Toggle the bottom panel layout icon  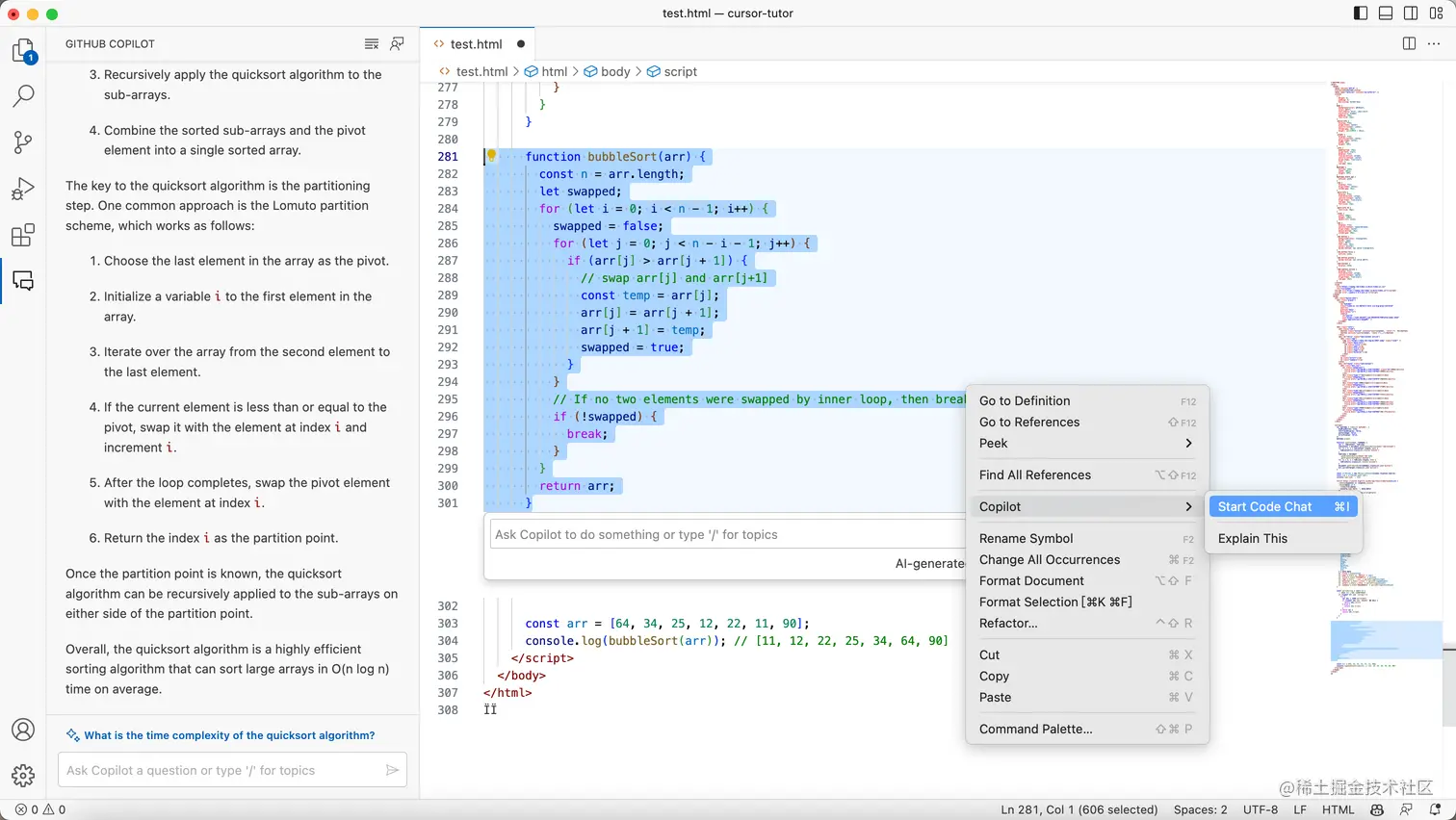pyautogui.click(x=1386, y=13)
